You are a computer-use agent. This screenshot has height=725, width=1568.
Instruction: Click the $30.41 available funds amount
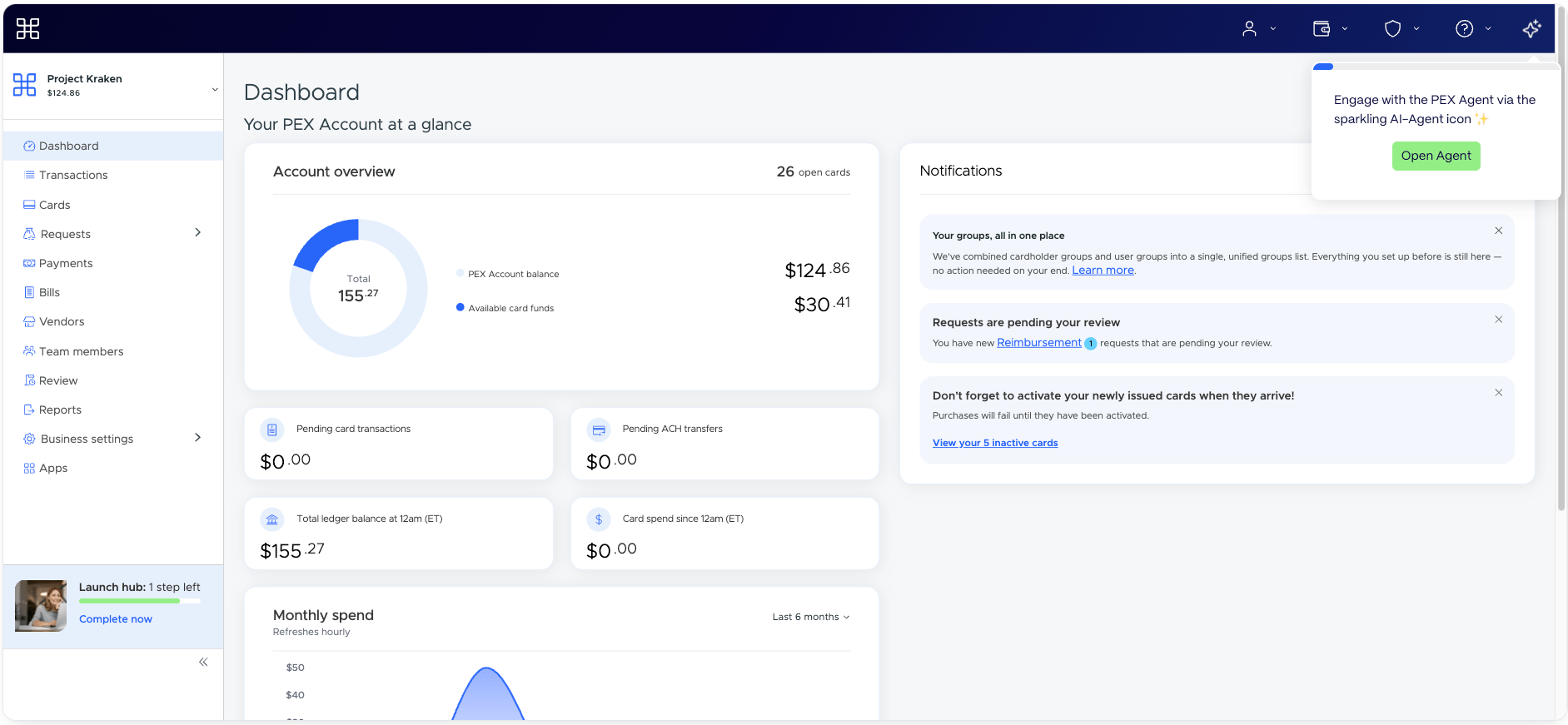tap(822, 304)
